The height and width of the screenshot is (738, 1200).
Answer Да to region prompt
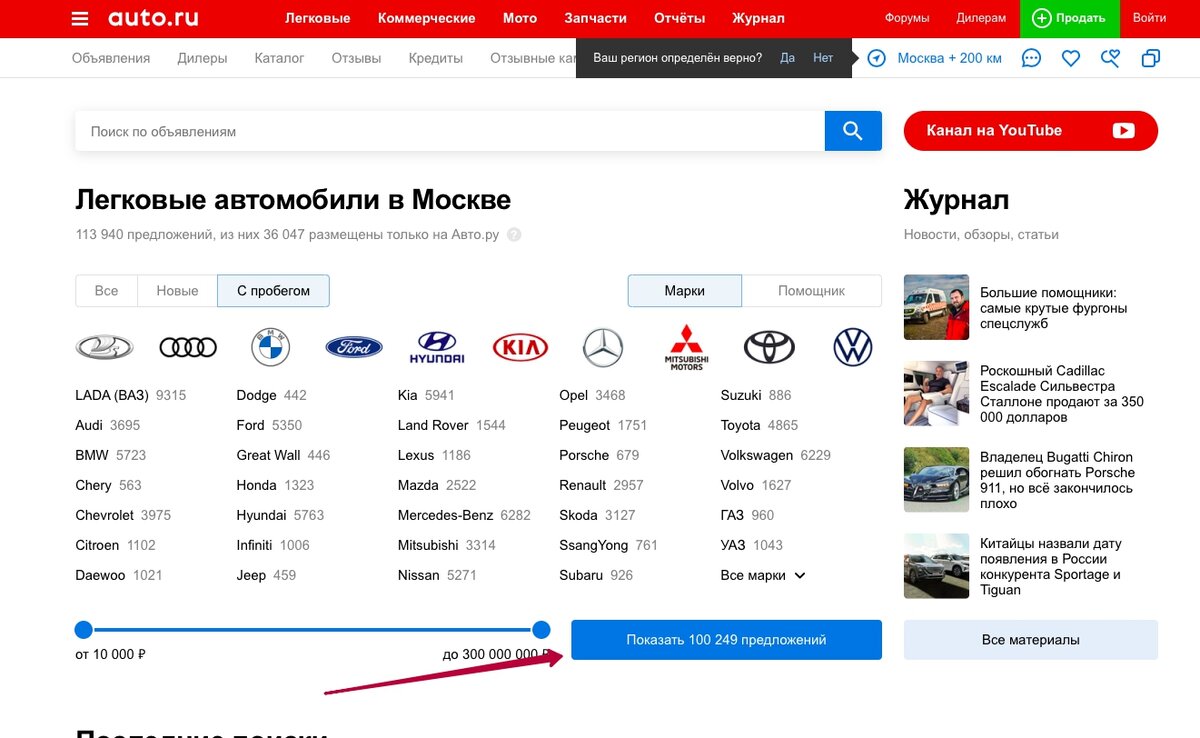[788, 58]
